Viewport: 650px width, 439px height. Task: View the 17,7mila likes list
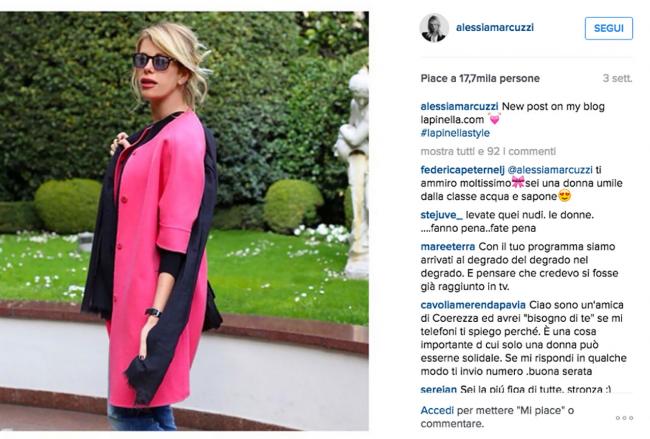coord(480,78)
